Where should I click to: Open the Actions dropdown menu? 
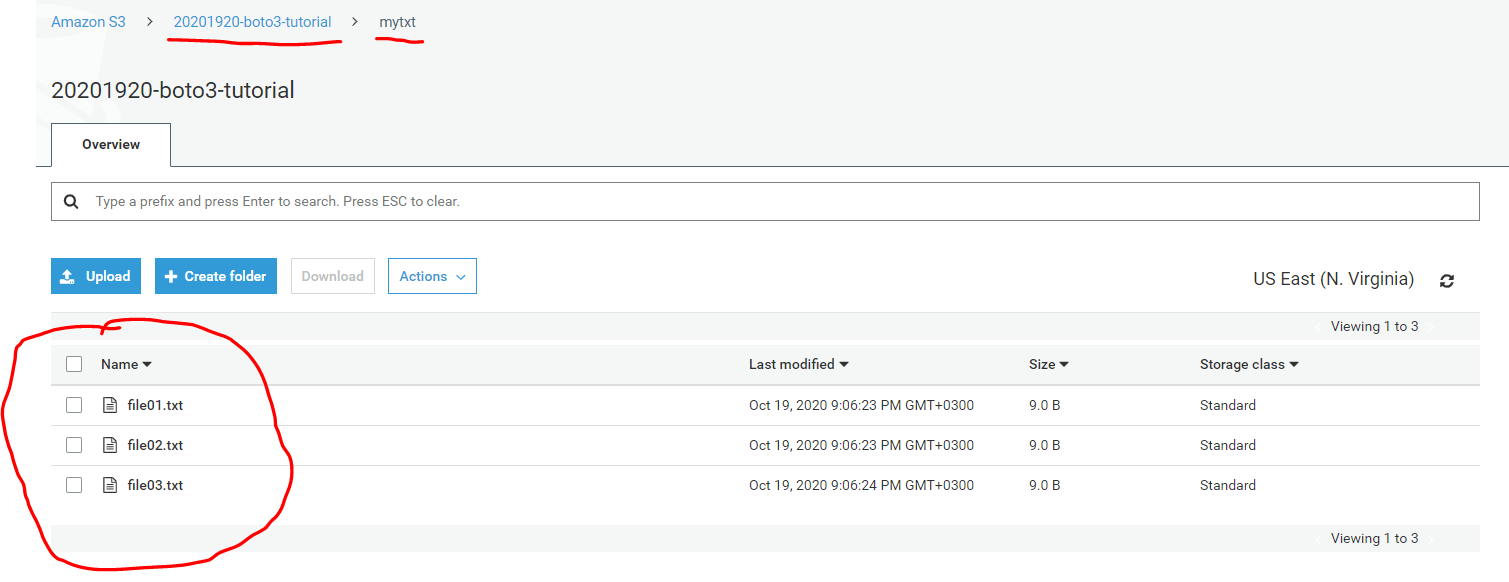coord(432,276)
